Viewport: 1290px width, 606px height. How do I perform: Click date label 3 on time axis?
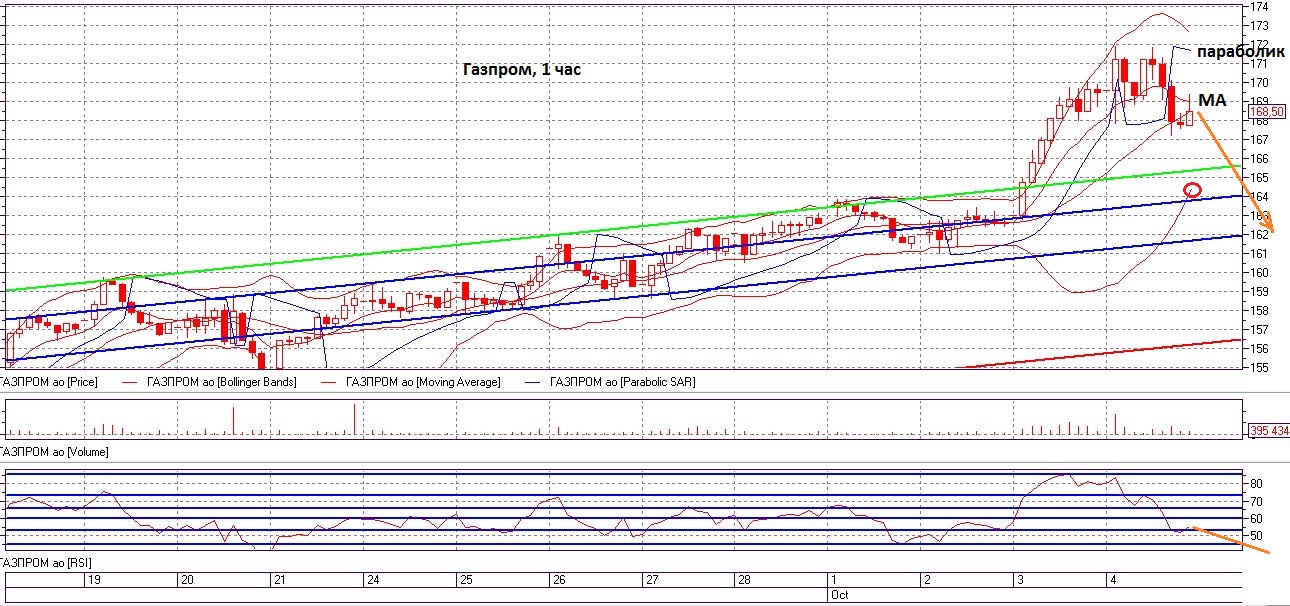pyautogui.click(x=1019, y=580)
